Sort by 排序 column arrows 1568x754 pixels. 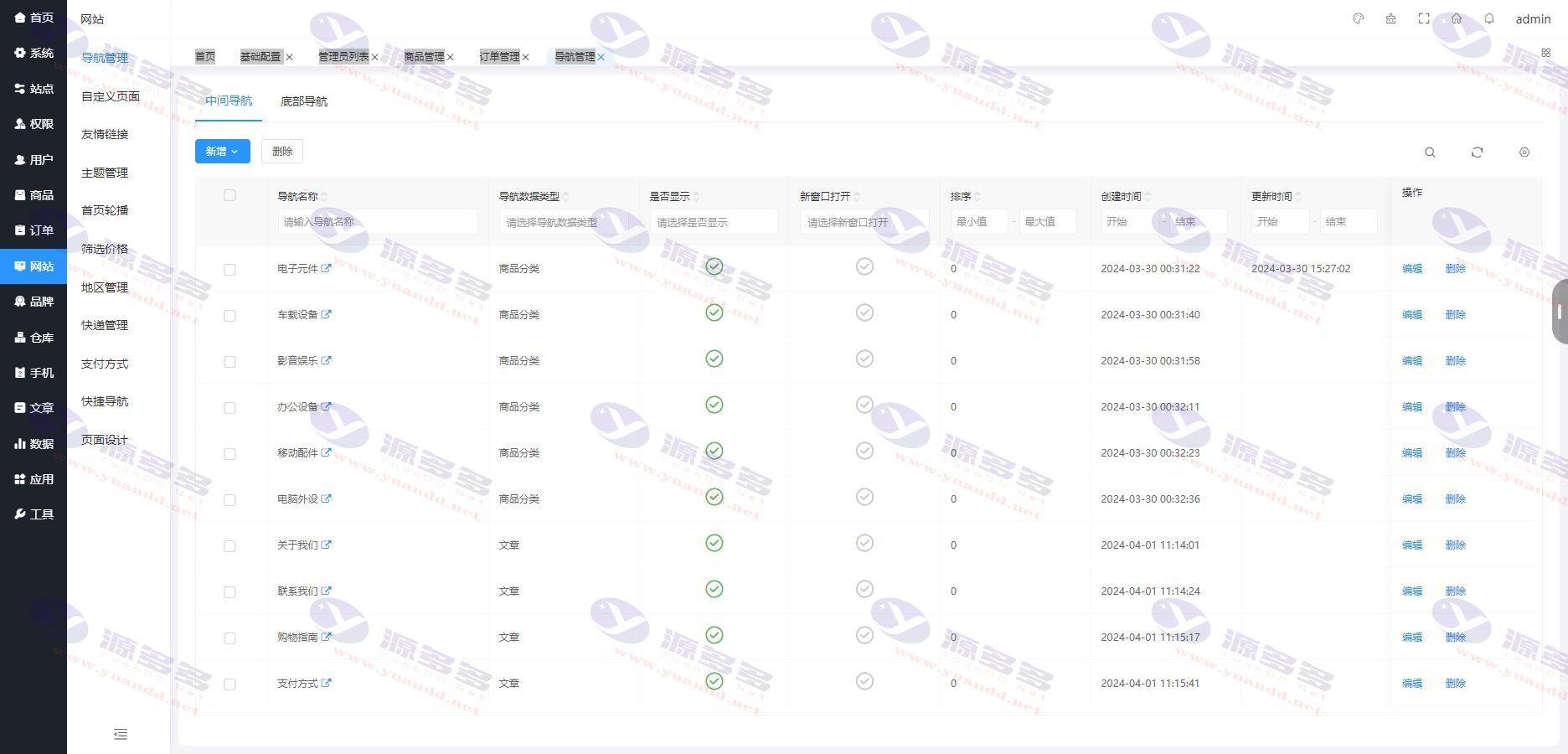(977, 197)
